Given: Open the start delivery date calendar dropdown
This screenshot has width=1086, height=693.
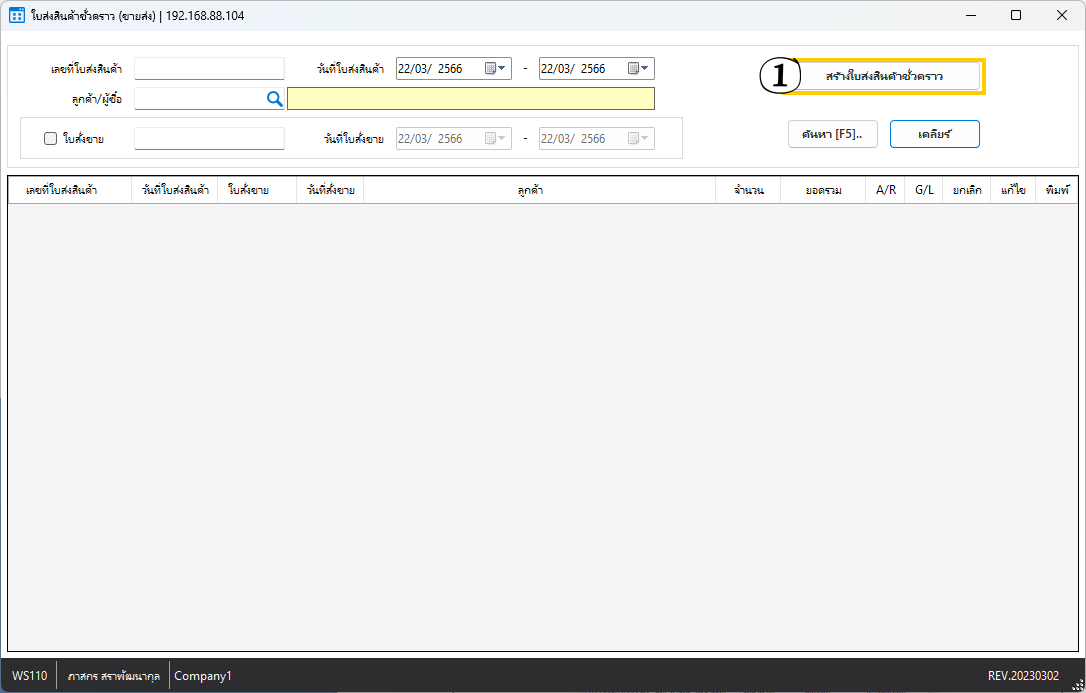Looking at the screenshot, I should 497,69.
